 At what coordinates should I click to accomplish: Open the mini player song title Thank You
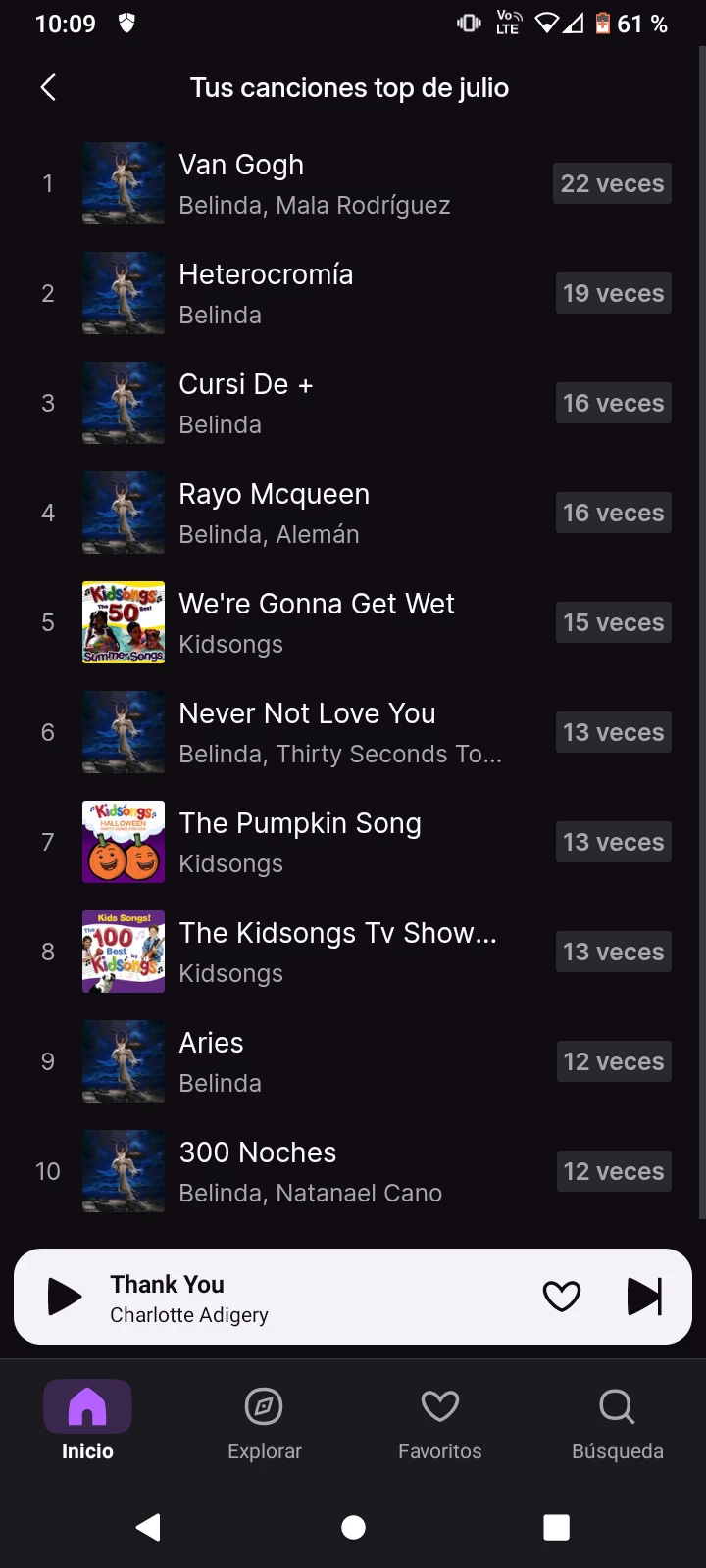[167, 1284]
